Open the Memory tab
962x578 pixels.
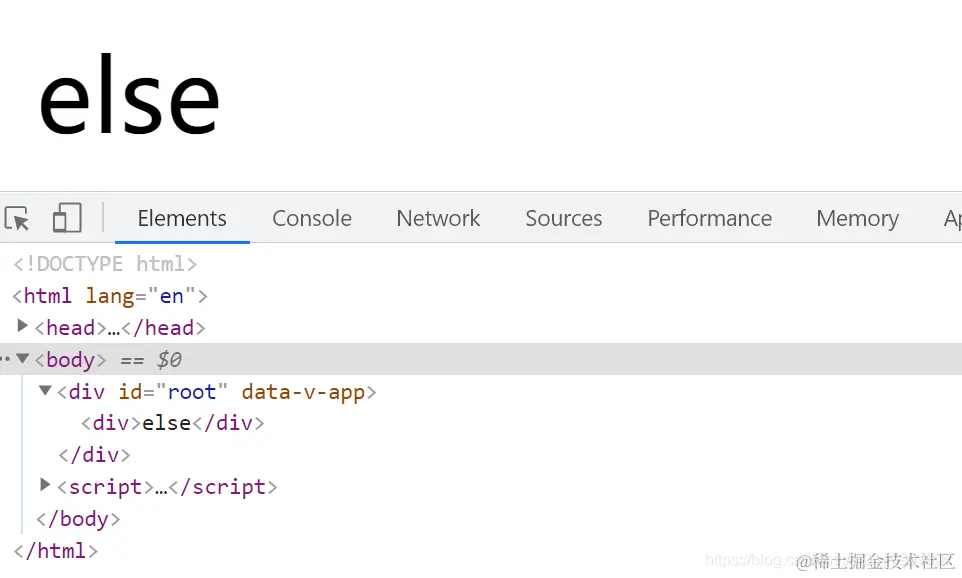click(857, 218)
